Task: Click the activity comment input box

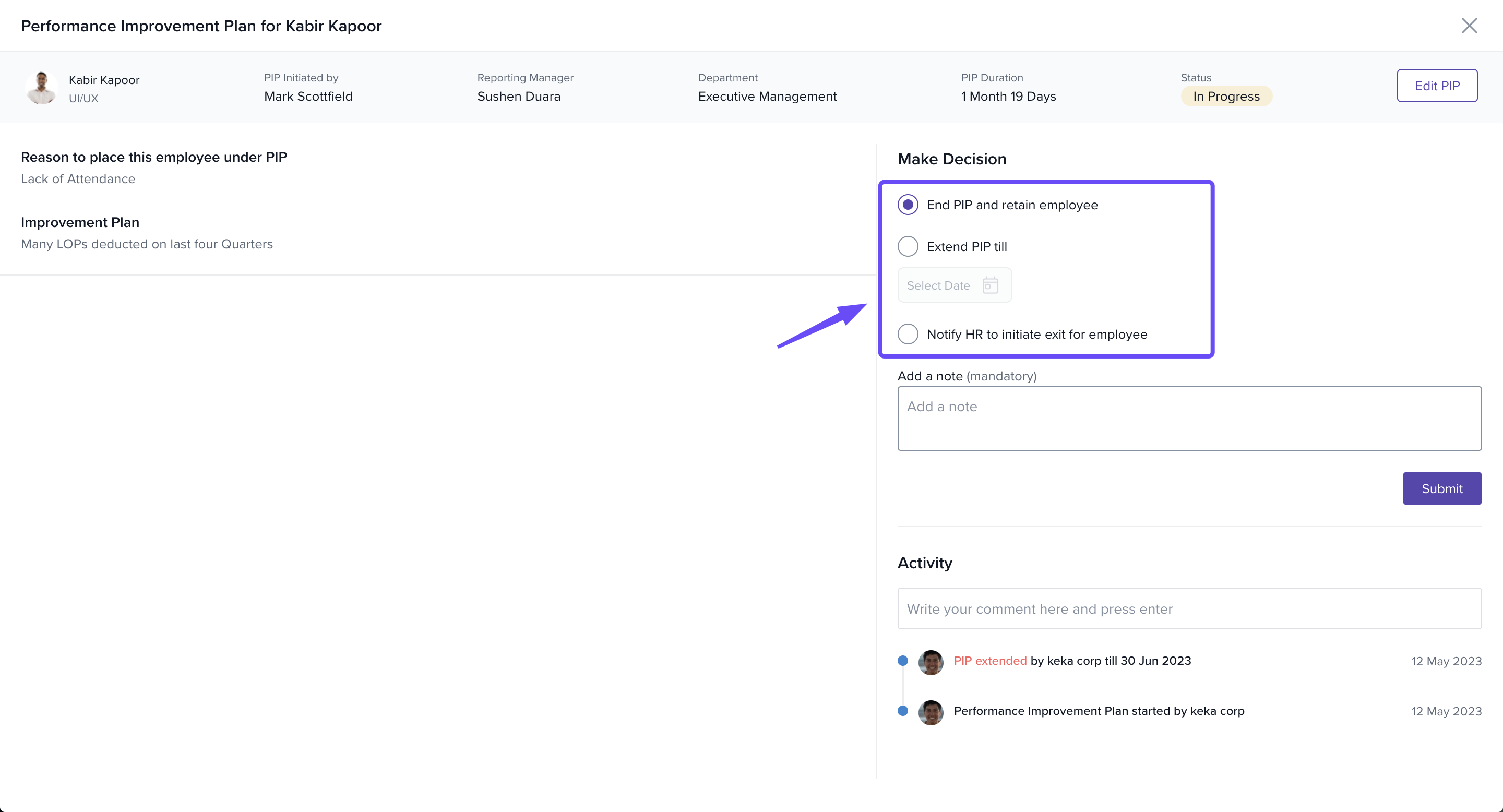Action: click(1188, 608)
